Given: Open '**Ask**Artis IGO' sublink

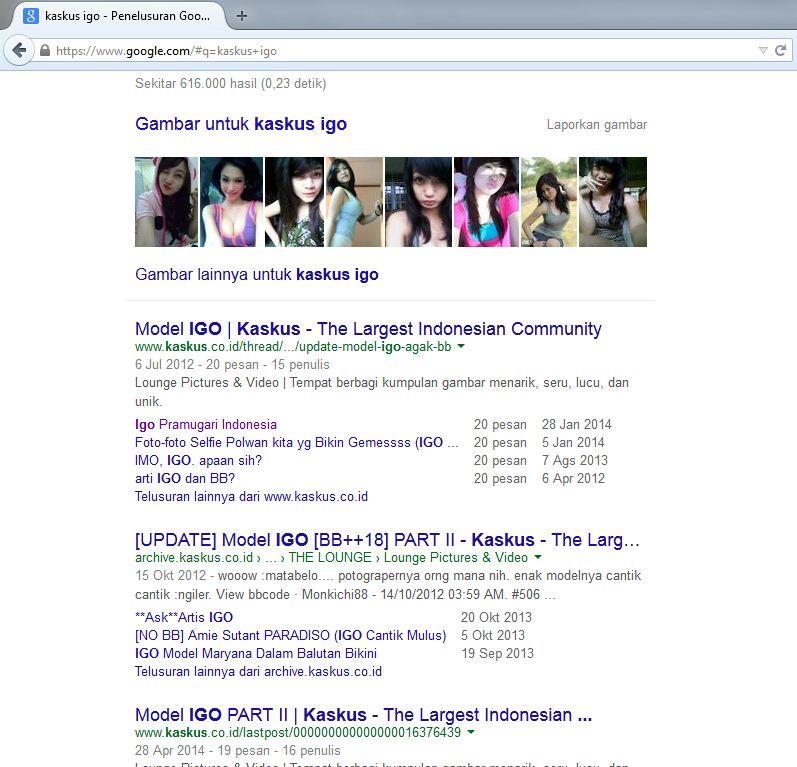Looking at the screenshot, I should coord(184,617).
